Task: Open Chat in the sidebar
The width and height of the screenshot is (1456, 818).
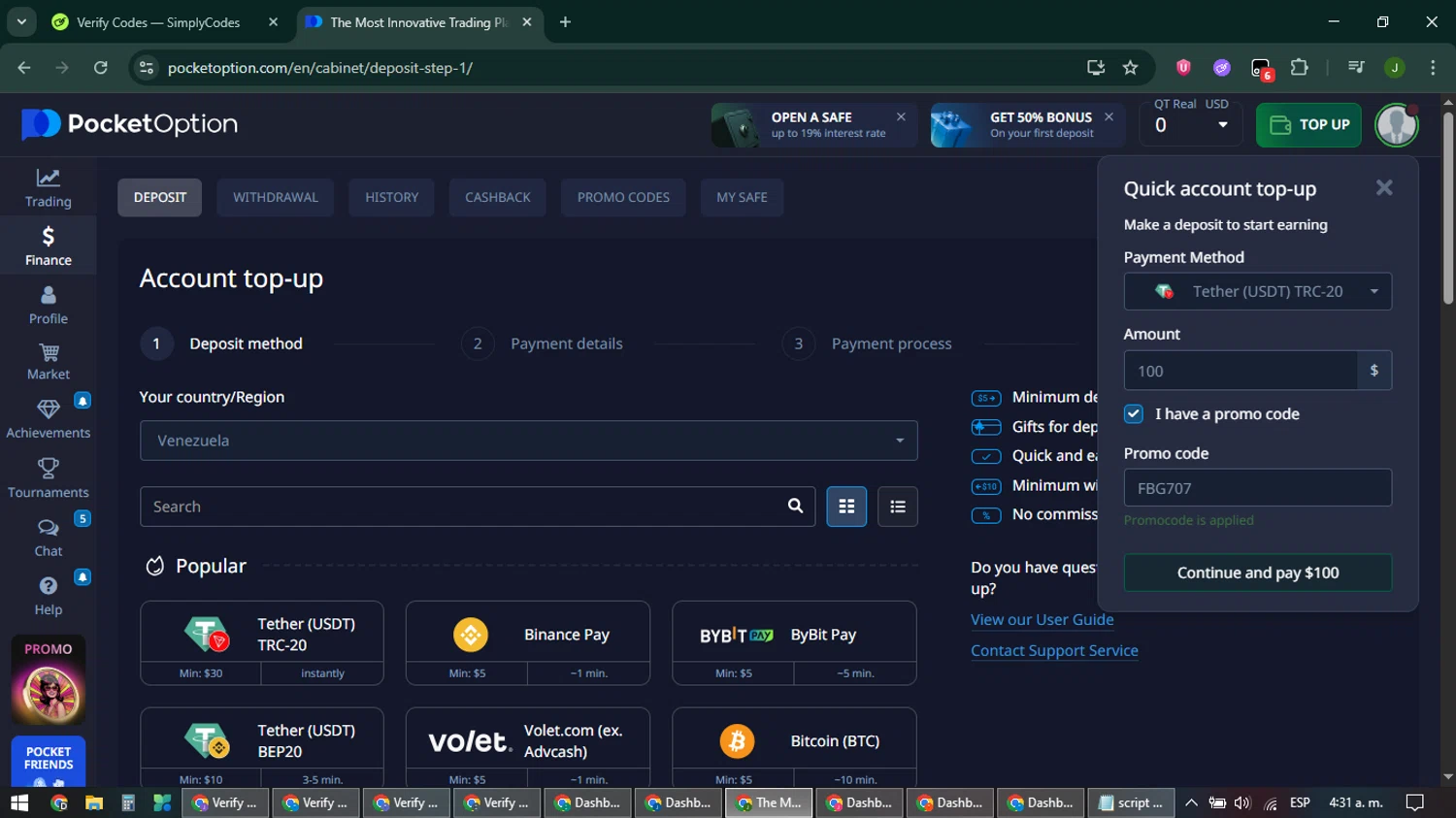Action: click(48, 537)
